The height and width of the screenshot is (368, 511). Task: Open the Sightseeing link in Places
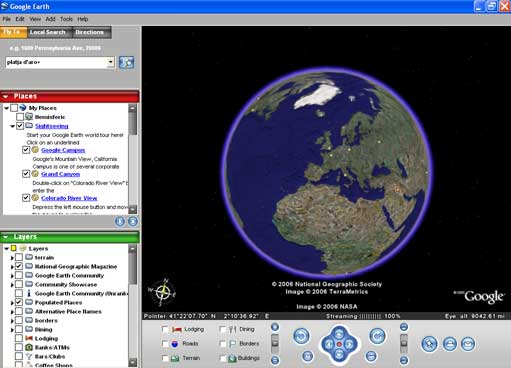coord(52,126)
